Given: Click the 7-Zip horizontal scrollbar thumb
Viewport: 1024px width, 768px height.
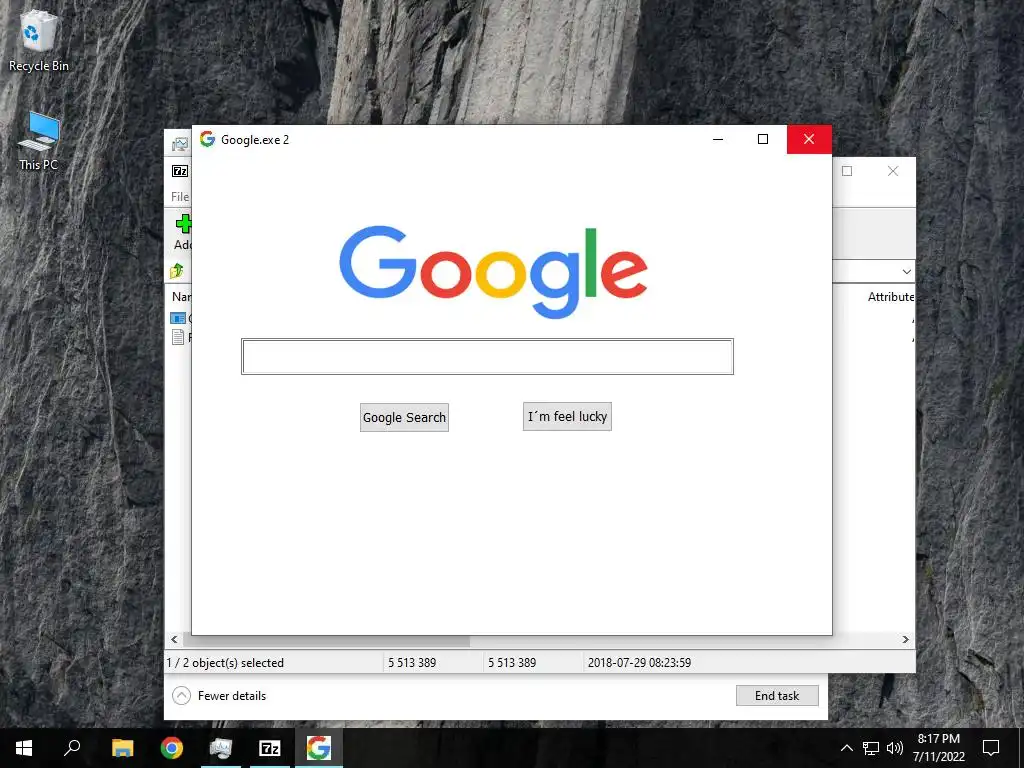Looking at the screenshot, I should point(326,641).
